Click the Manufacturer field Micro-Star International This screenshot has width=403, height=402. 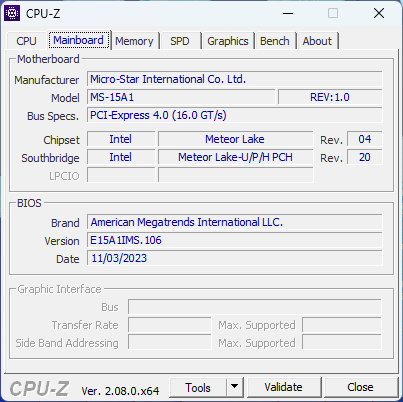point(235,79)
